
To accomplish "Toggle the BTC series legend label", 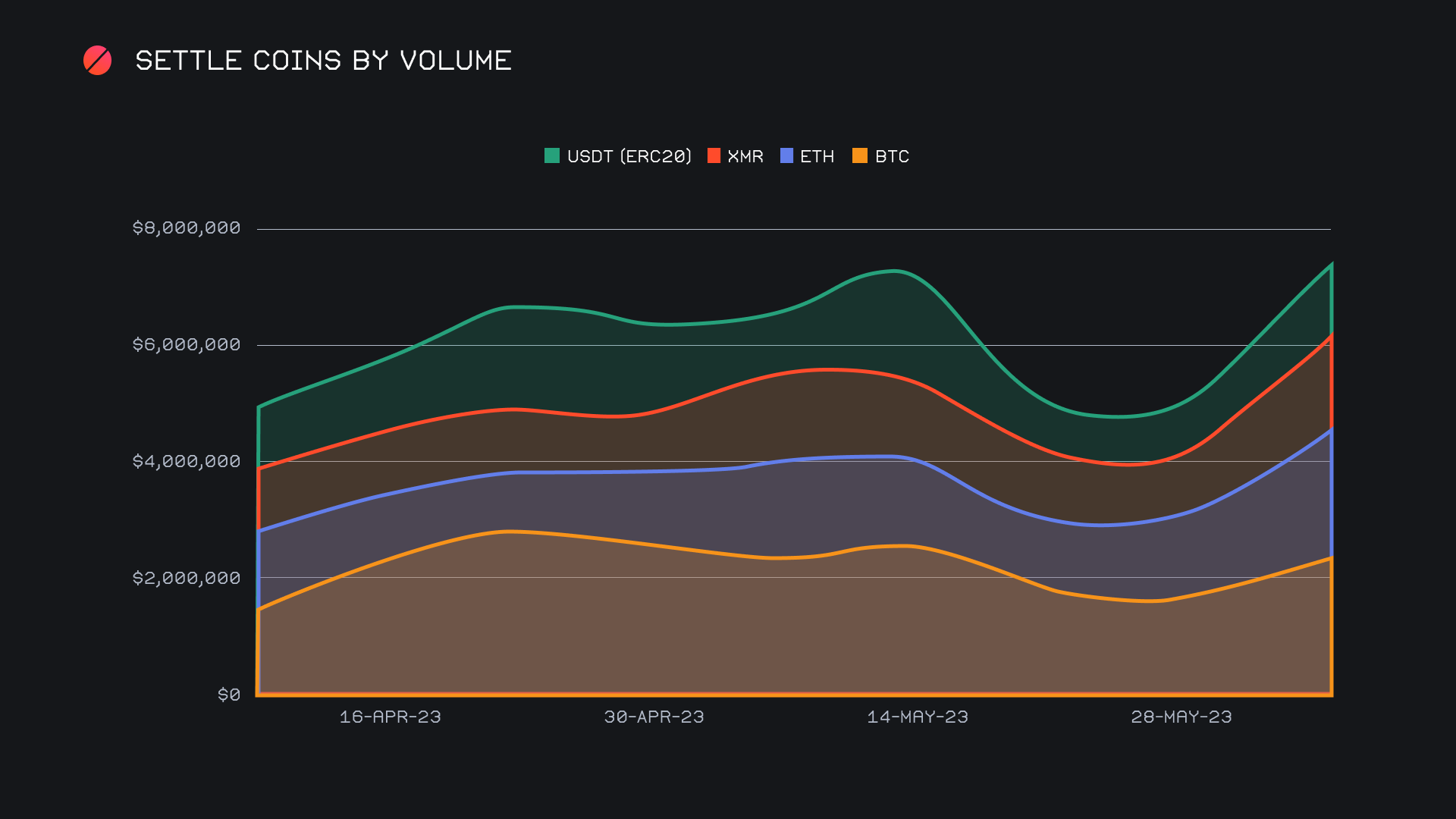I will click(892, 156).
